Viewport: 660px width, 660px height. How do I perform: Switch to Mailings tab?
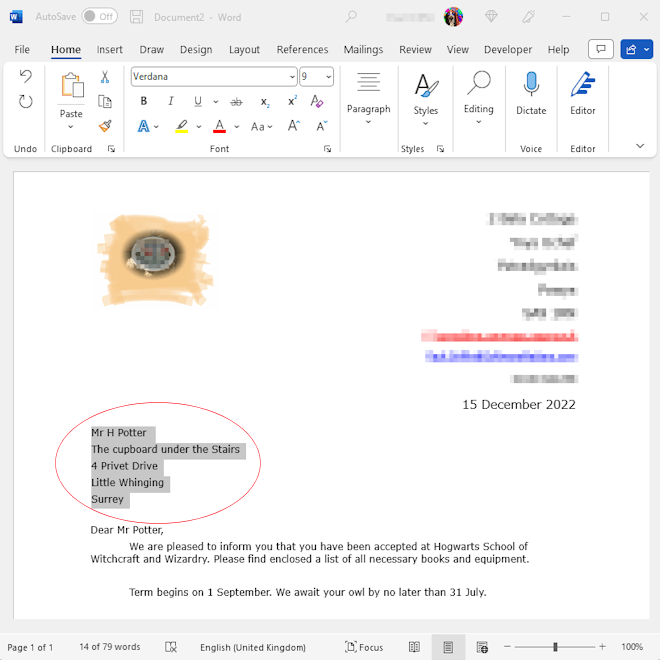point(363,49)
